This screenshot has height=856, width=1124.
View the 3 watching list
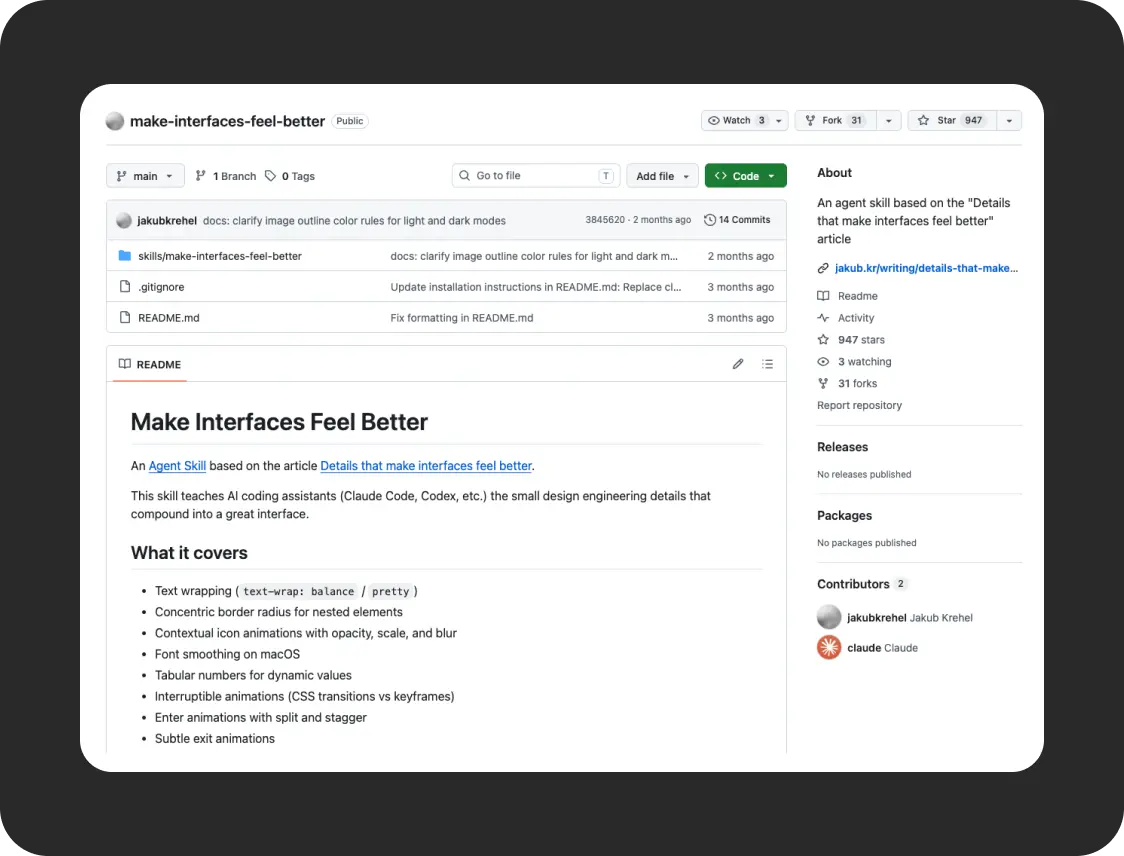[x=865, y=361]
